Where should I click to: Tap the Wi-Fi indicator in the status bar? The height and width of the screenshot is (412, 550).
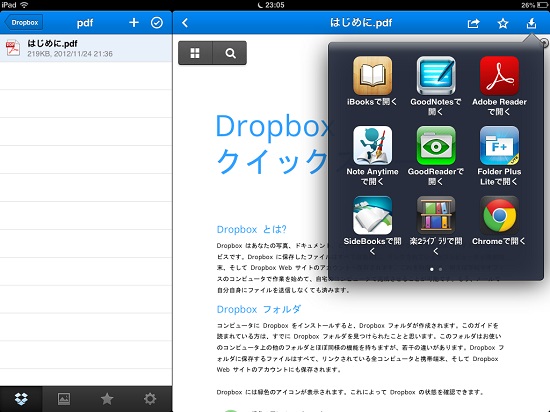click(x=24, y=5)
